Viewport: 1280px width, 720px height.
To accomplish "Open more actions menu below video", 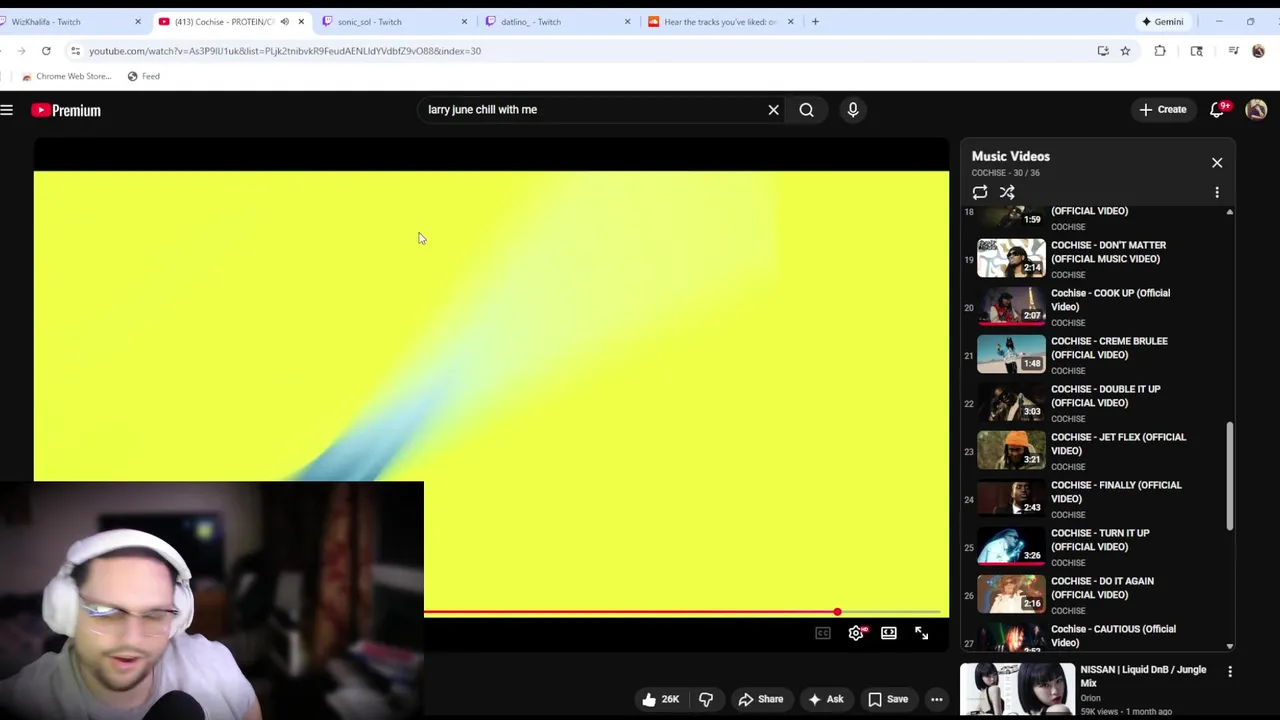I will (937, 699).
